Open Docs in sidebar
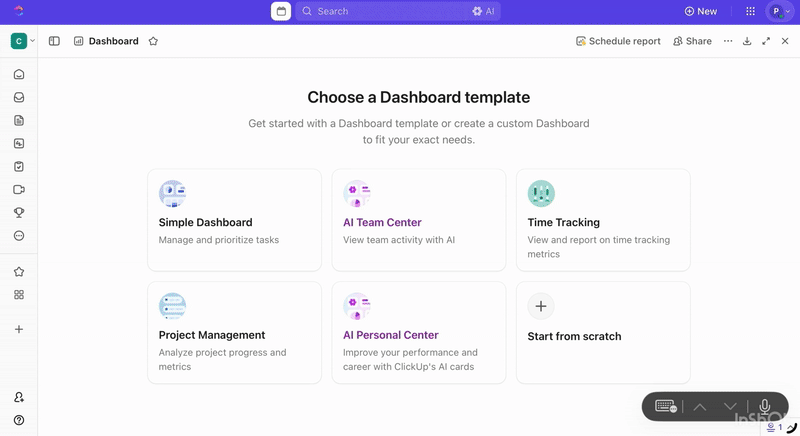Image resolution: width=800 pixels, height=436 pixels. [x=19, y=120]
